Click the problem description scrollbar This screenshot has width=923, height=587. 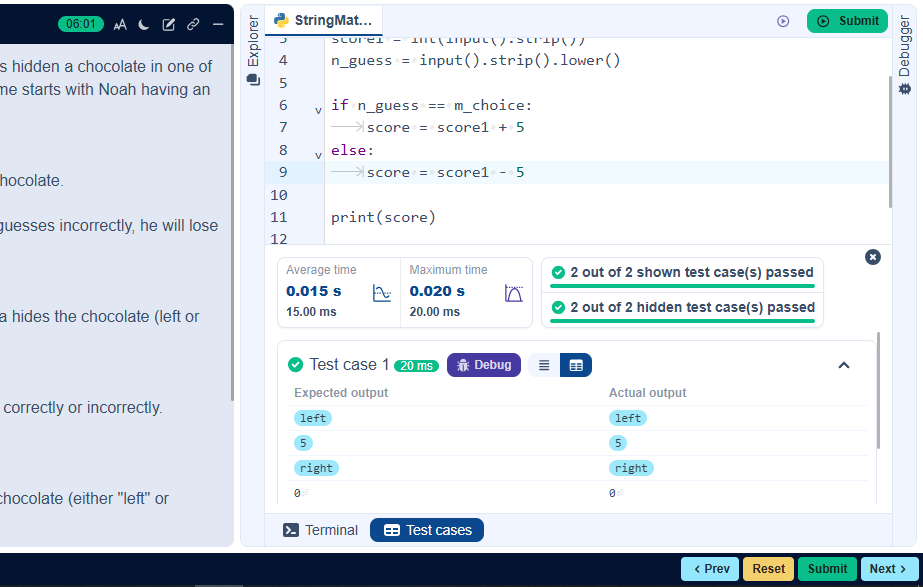click(x=233, y=224)
